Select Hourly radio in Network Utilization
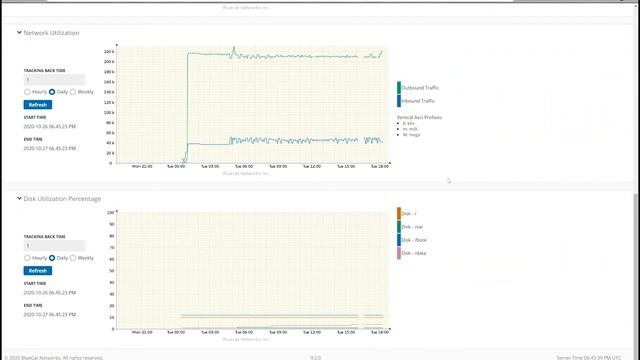Viewport: 640px width, 360px height. click(27, 92)
